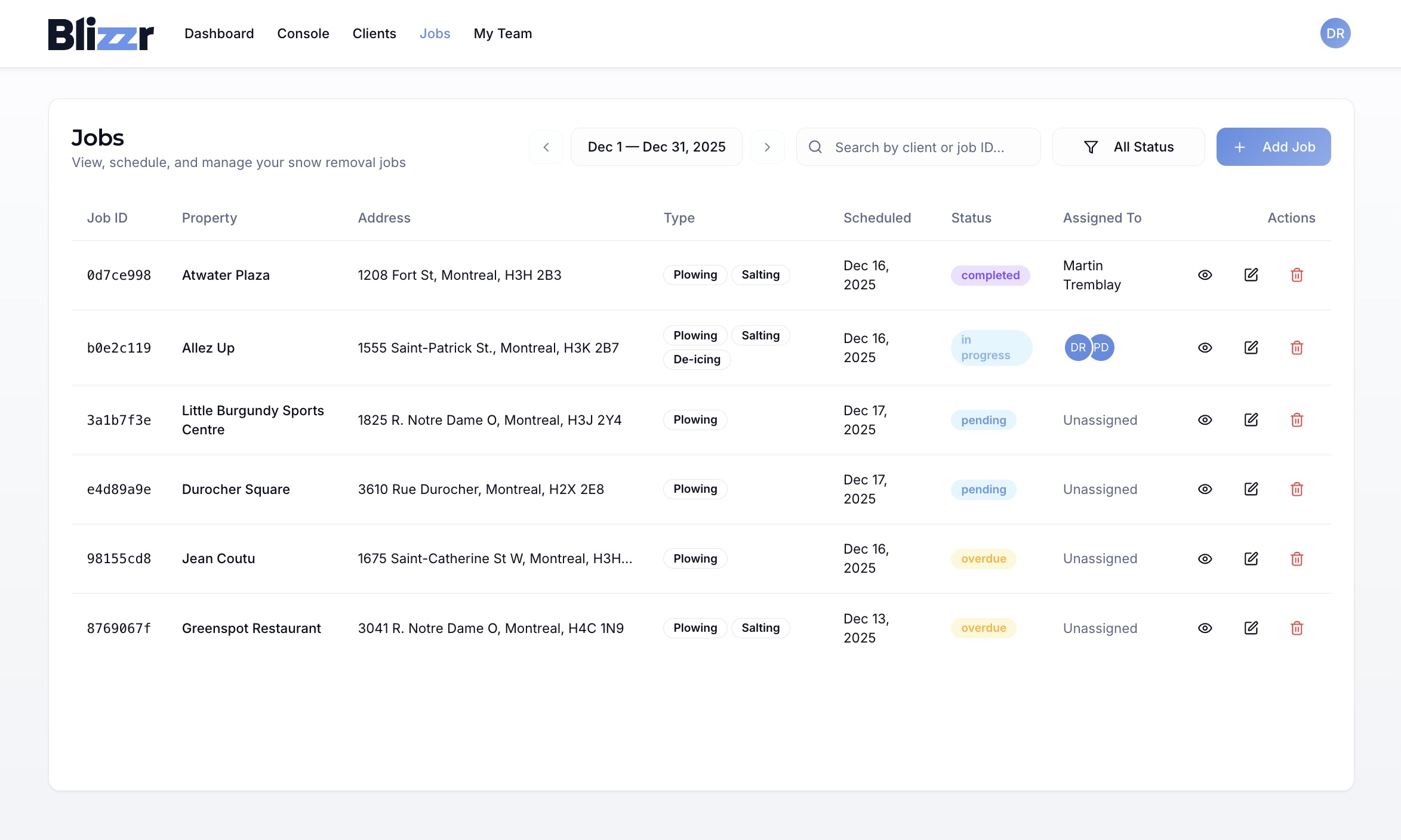Switch to the Dashboard tab
1401x840 pixels.
coord(218,33)
